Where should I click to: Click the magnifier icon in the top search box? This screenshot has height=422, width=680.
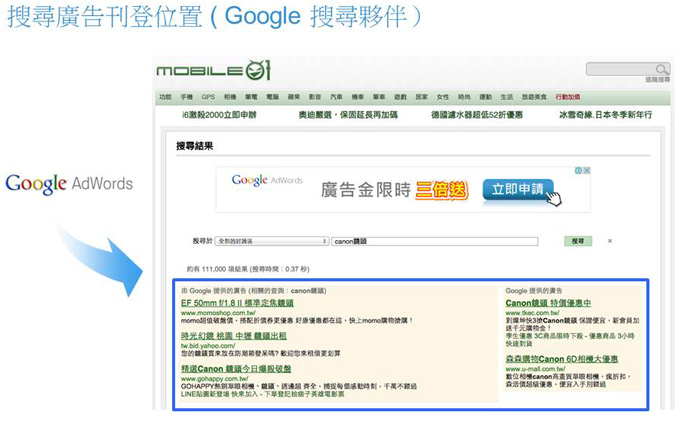(x=661, y=69)
